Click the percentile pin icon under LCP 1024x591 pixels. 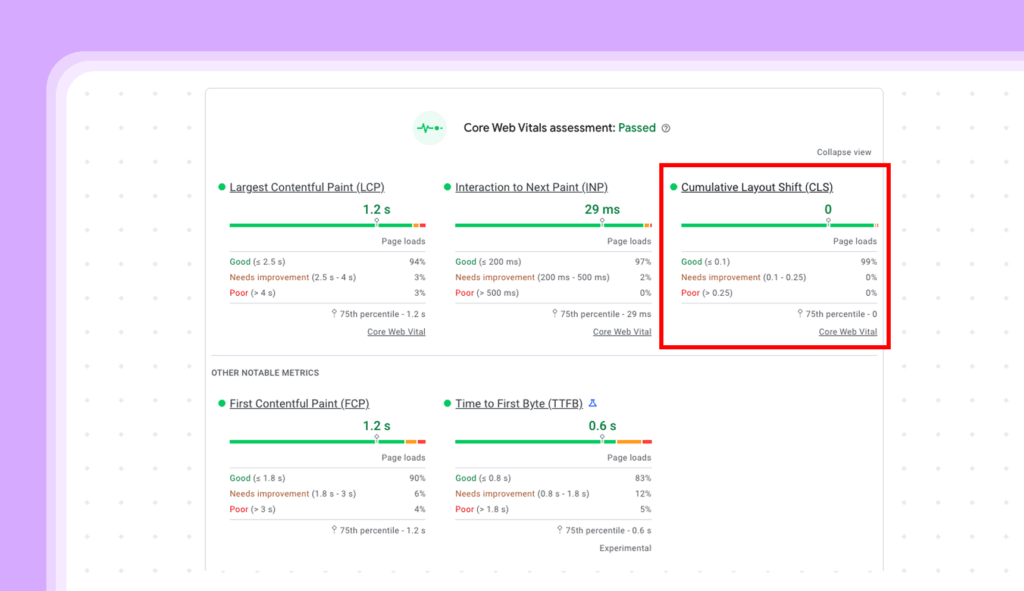(x=335, y=313)
